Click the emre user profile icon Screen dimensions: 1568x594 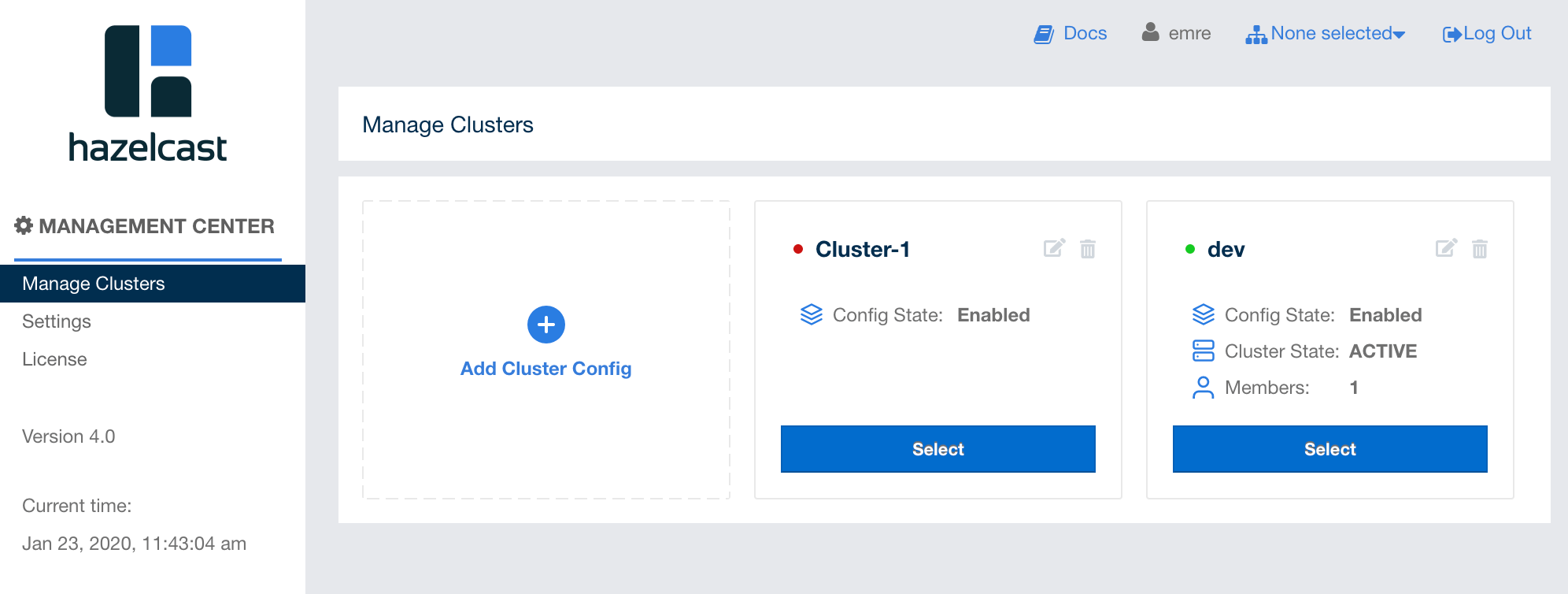pos(1151,32)
